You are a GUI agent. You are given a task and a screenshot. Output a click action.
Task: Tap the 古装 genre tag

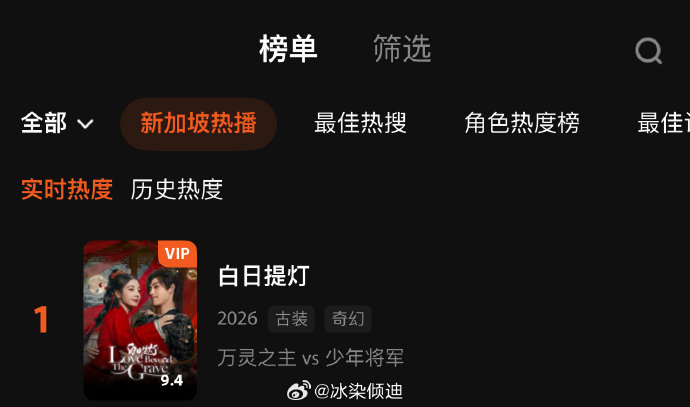291,319
